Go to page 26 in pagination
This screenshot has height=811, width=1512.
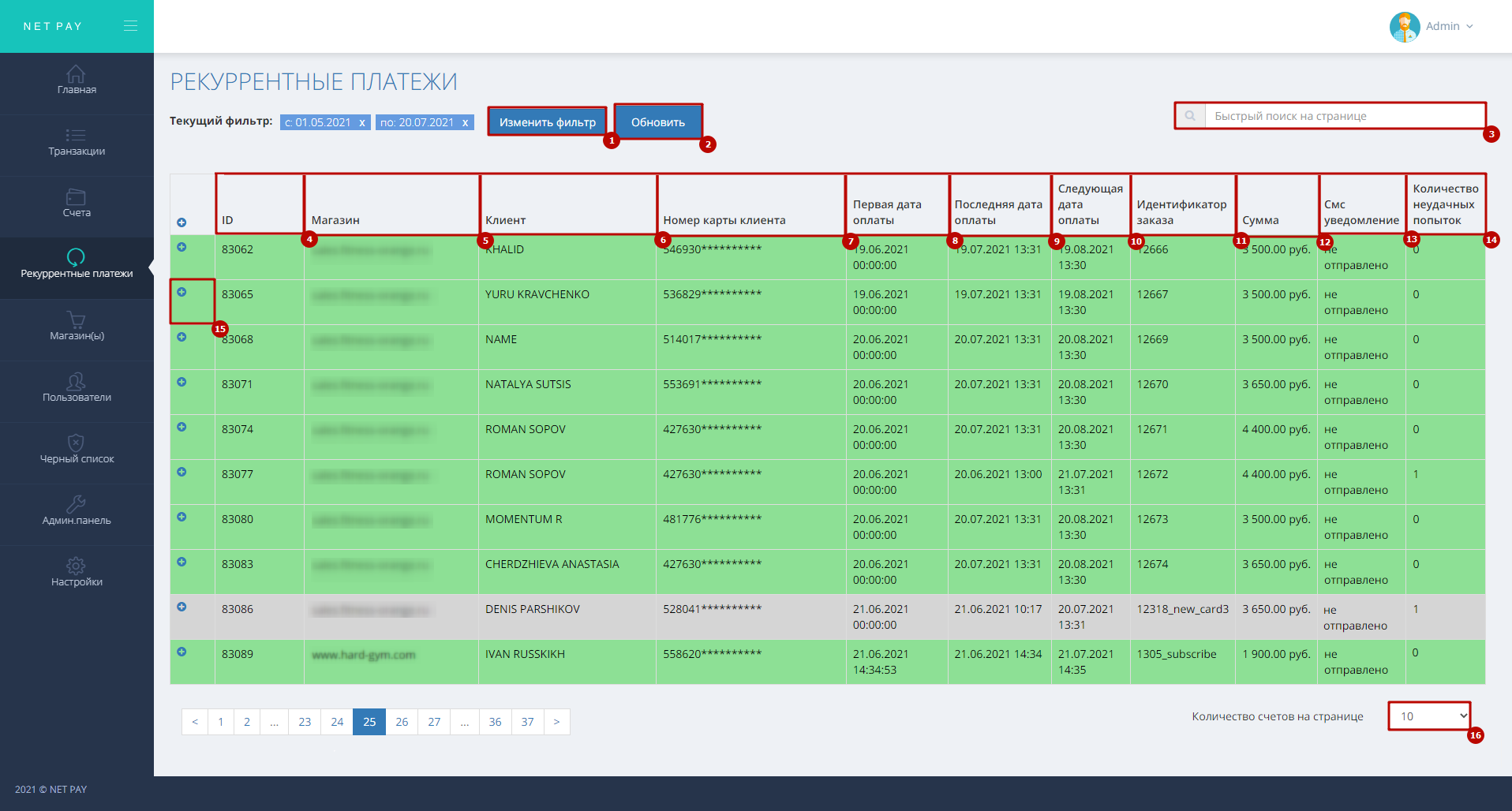click(x=402, y=722)
